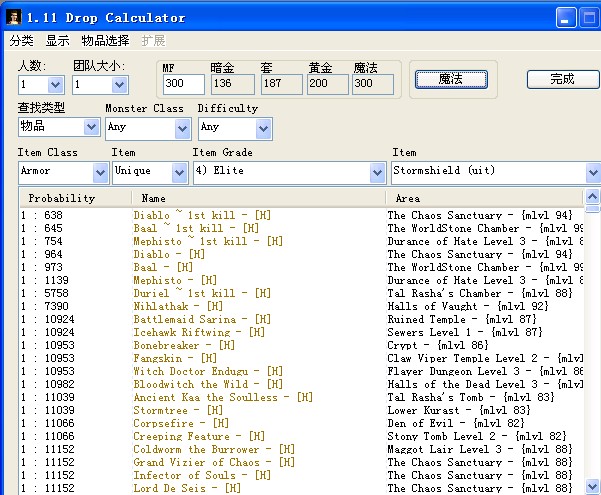Click the Stony Tomb Level 2 area cell

click(477, 437)
